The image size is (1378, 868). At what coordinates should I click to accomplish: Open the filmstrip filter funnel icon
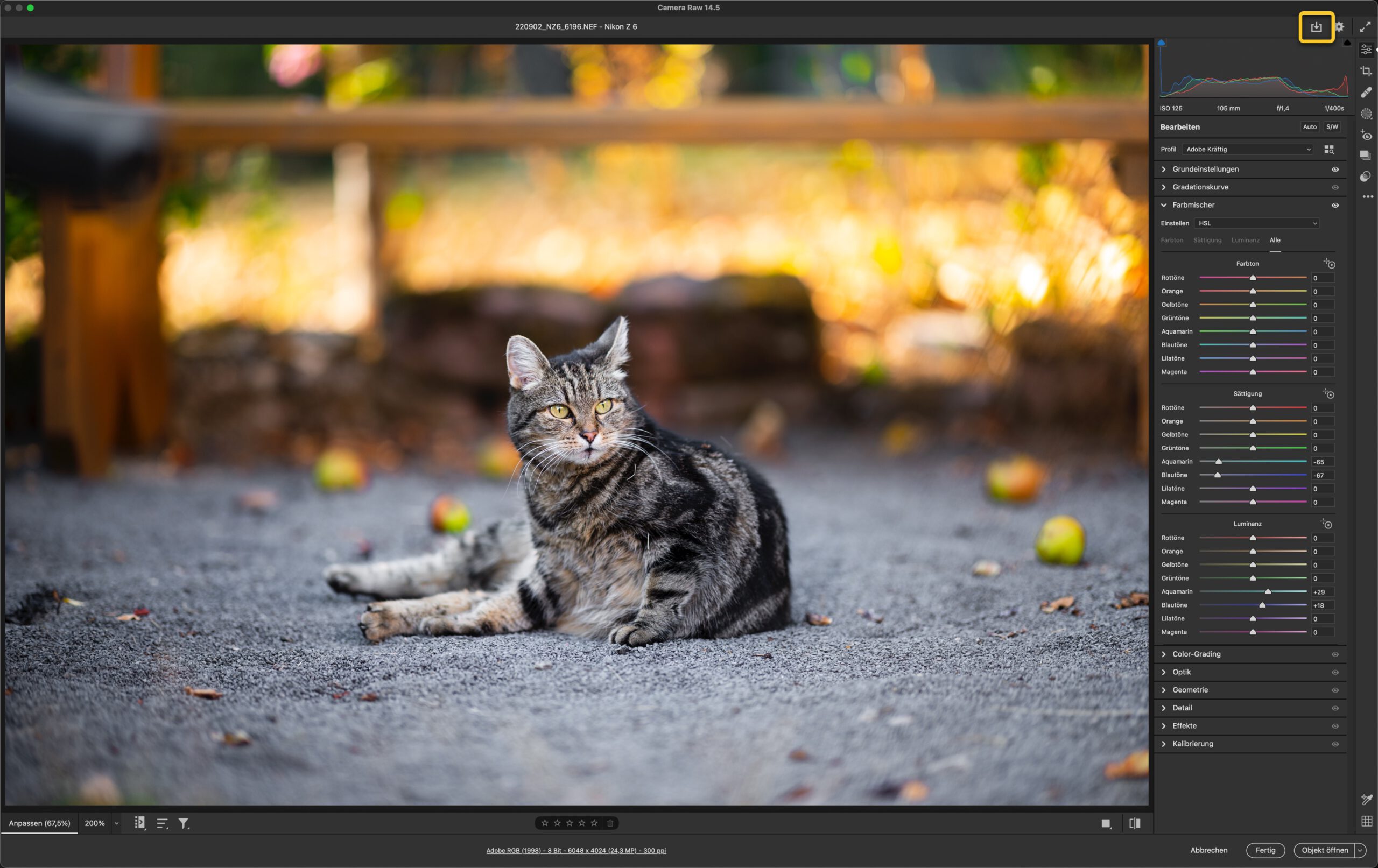pos(184,823)
